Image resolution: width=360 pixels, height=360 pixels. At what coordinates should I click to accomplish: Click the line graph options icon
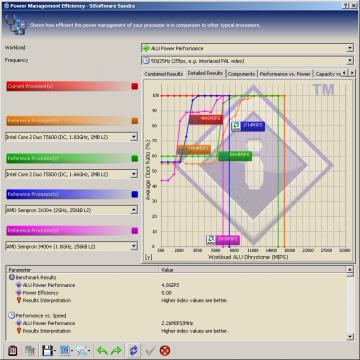click(x=82, y=351)
